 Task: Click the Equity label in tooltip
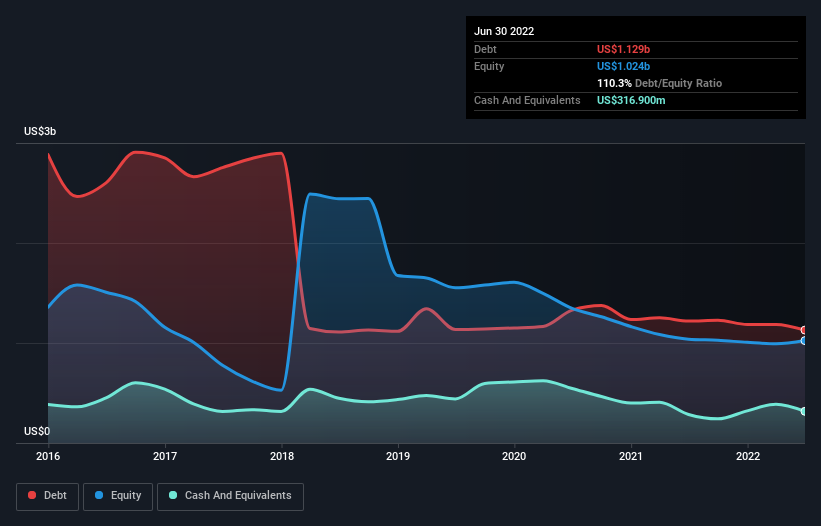(489, 66)
